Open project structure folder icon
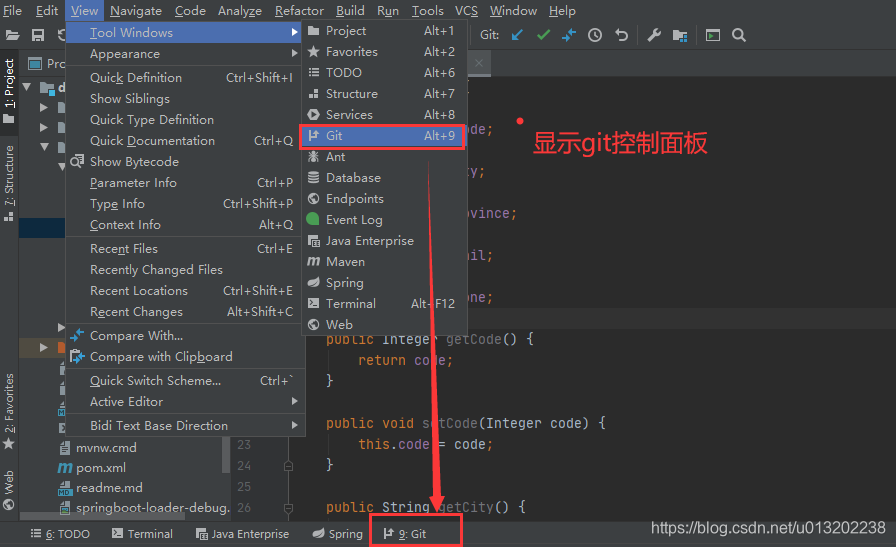 tap(680, 35)
